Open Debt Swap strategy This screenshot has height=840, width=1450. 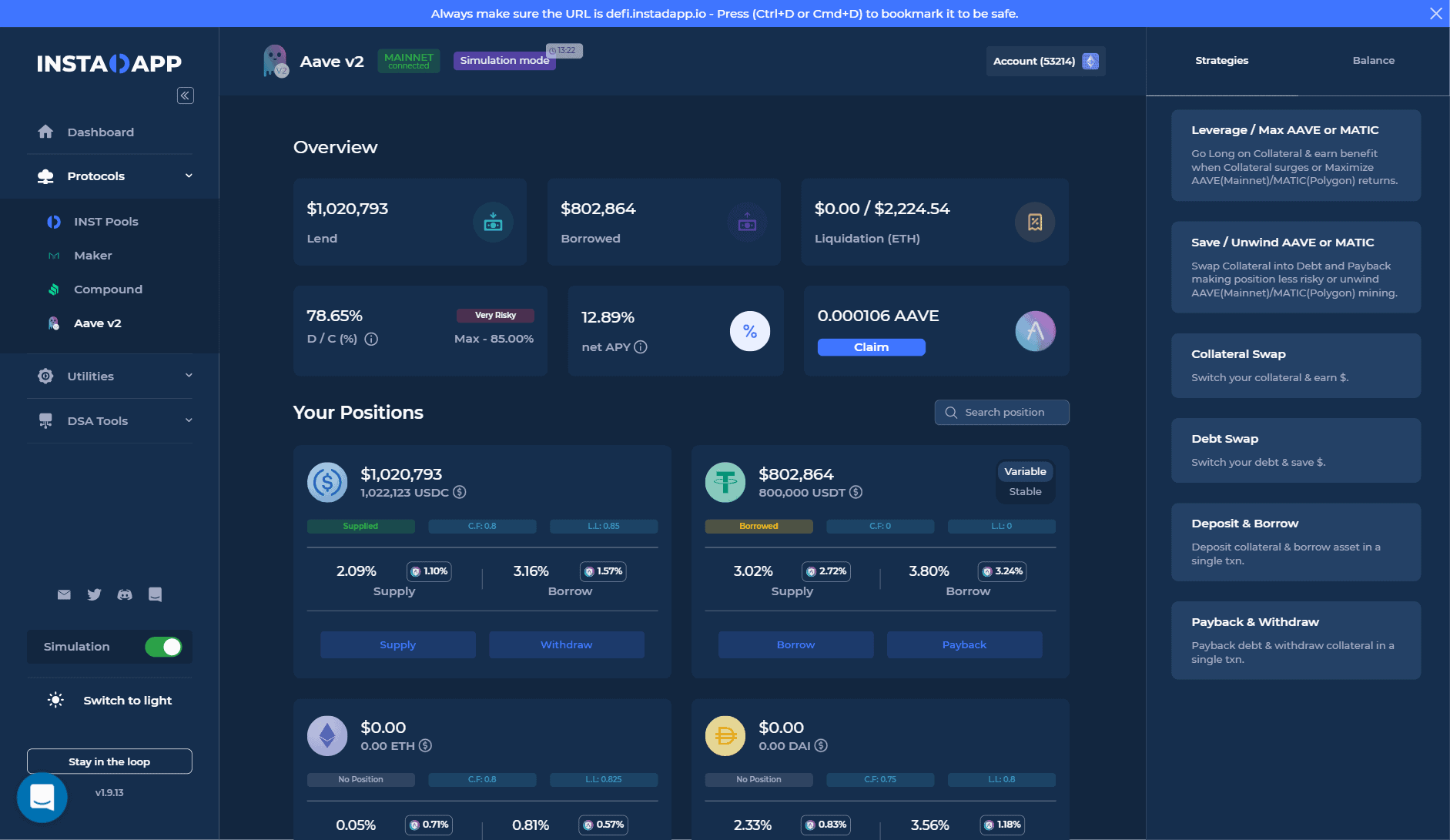point(1296,450)
